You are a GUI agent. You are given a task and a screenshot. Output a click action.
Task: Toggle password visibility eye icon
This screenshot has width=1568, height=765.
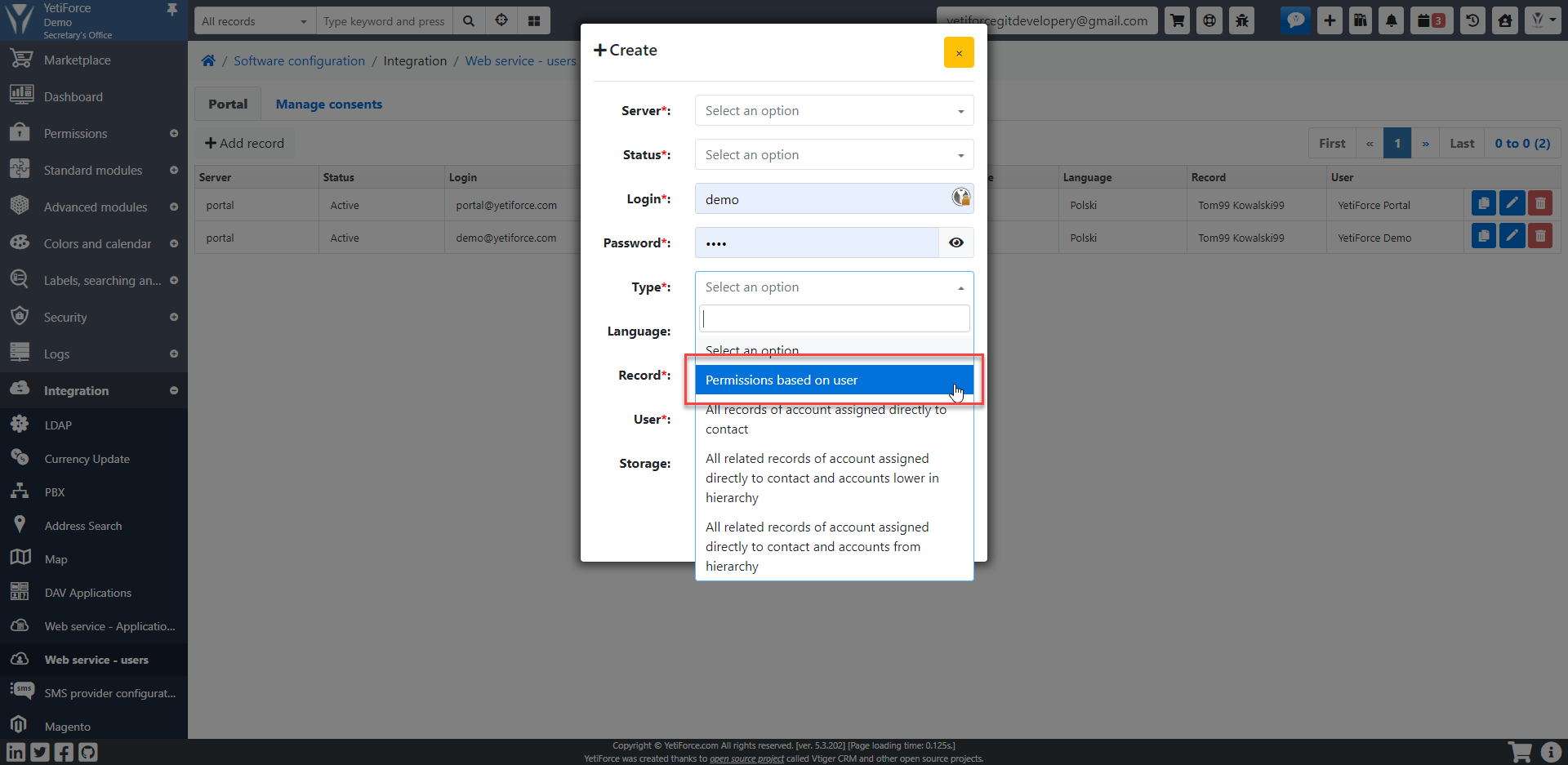point(956,242)
